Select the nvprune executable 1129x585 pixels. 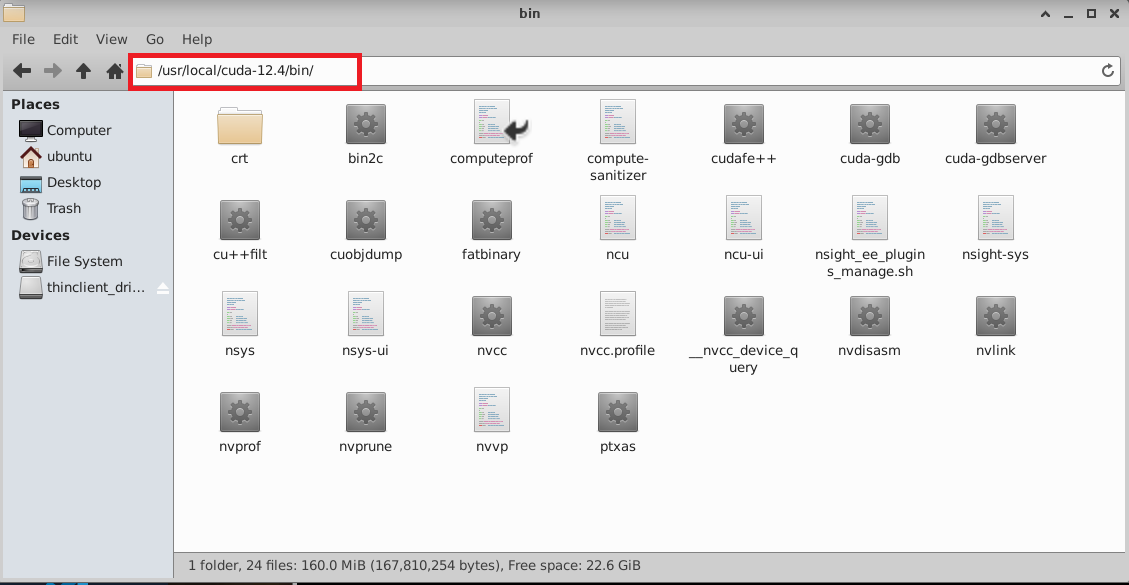pos(365,412)
